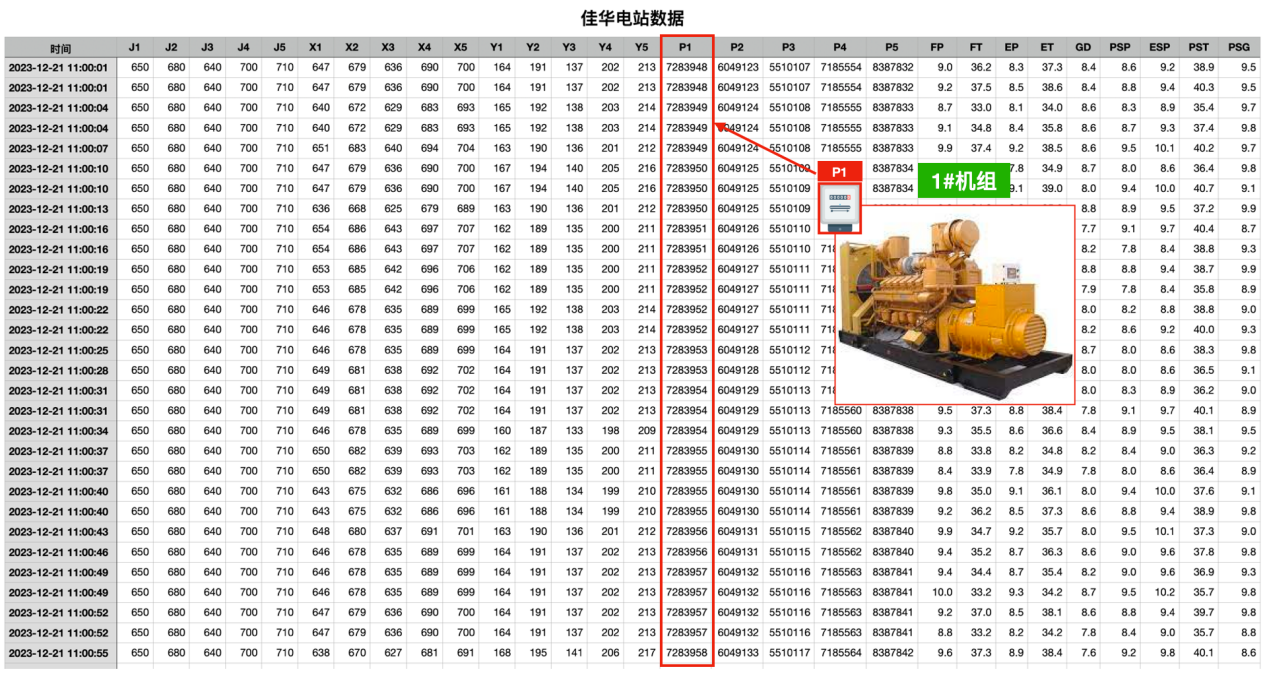This screenshot has width=1267, height=688.
Task: Select the ESP column header
Action: pyautogui.click(x=1160, y=47)
